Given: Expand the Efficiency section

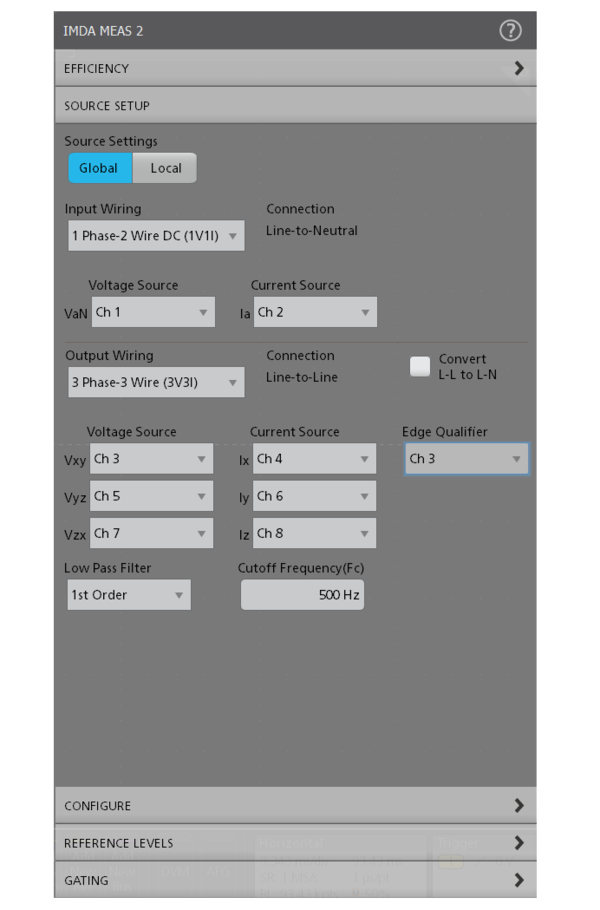Looking at the screenshot, I should point(294,69).
